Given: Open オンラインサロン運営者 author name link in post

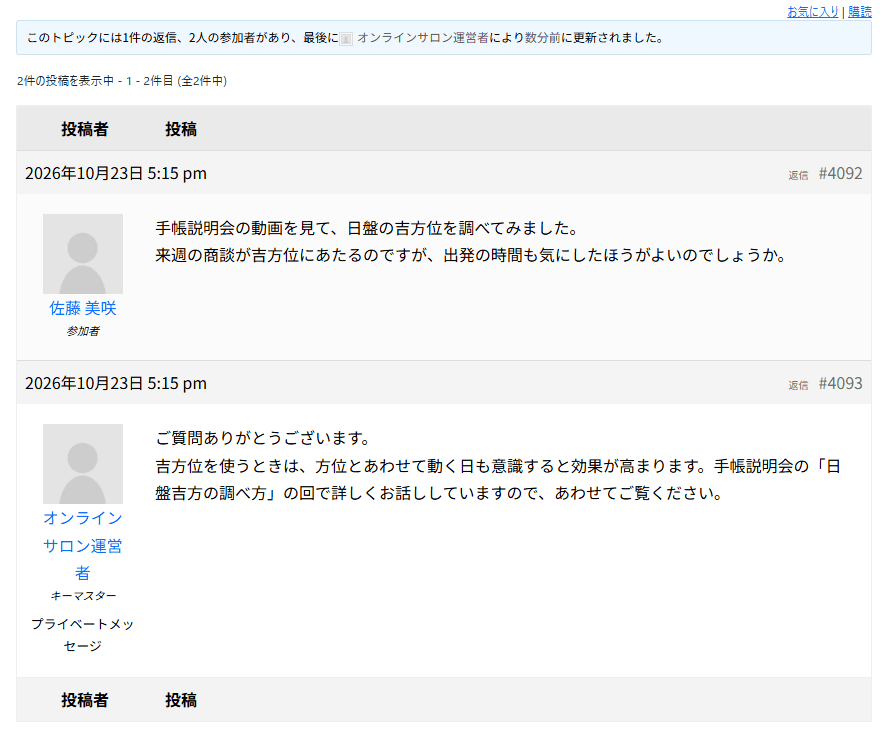Looking at the screenshot, I should tap(83, 546).
